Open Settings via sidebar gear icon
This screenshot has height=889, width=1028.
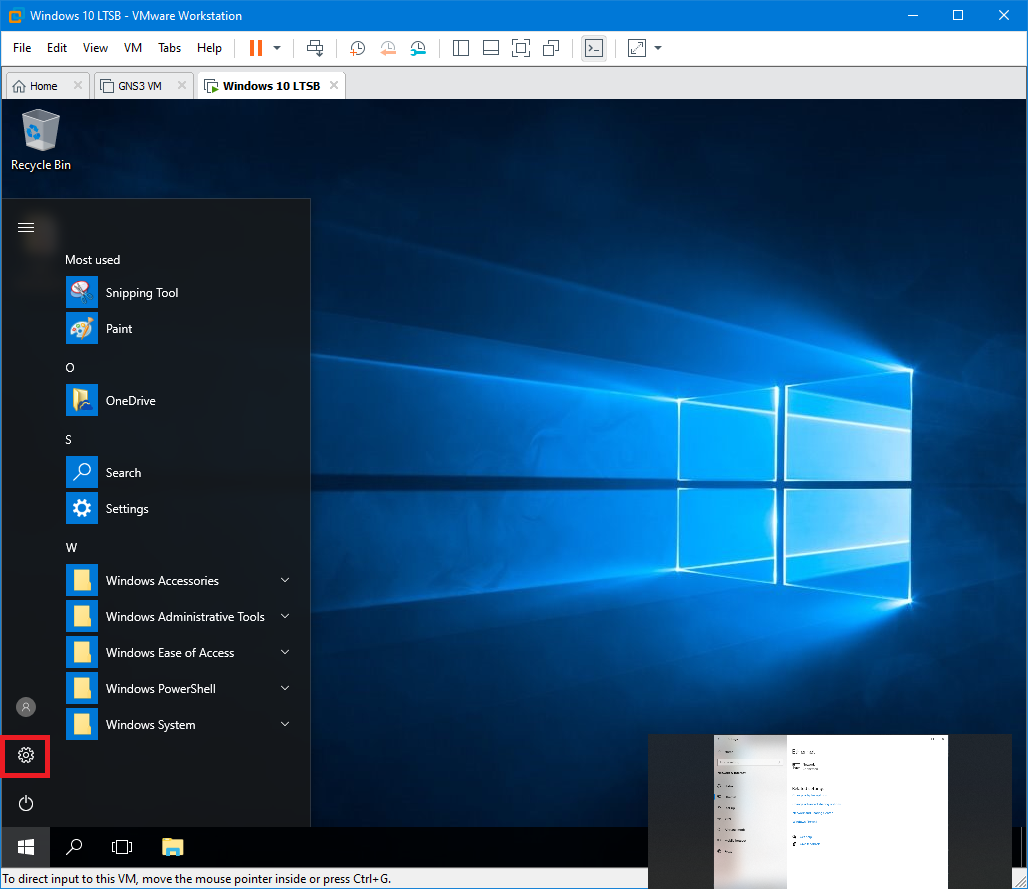(26, 755)
